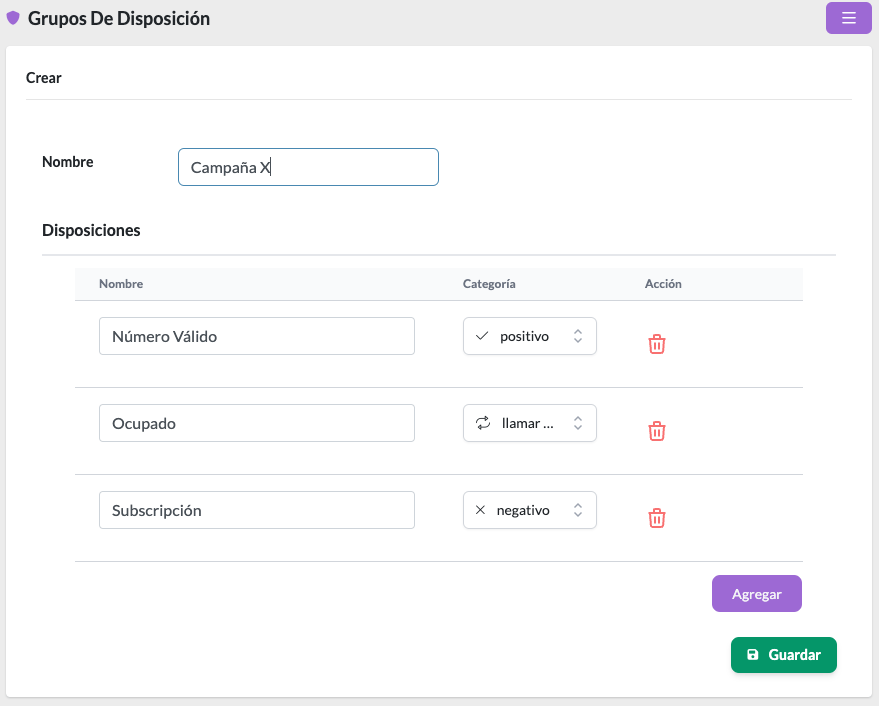This screenshot has height=706, width=879.
Task: Edit the Subscripción name field
Action: click(257, 510)
